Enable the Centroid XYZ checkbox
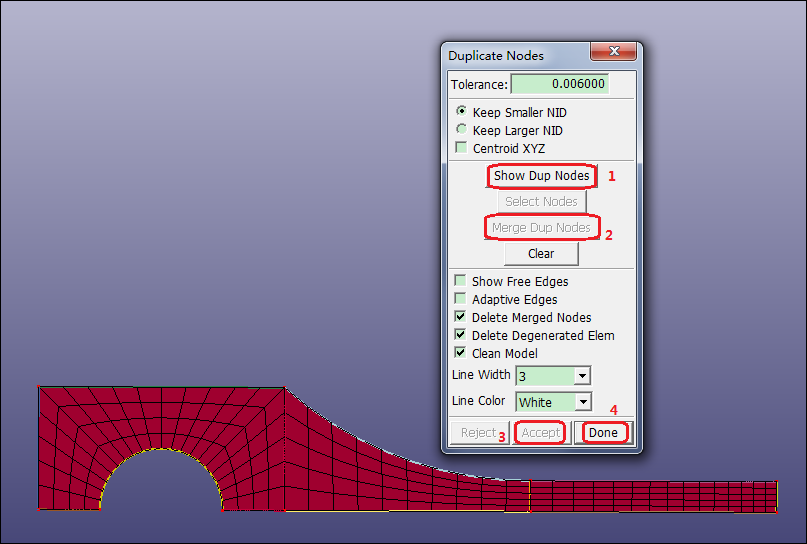 pos(461,148)
